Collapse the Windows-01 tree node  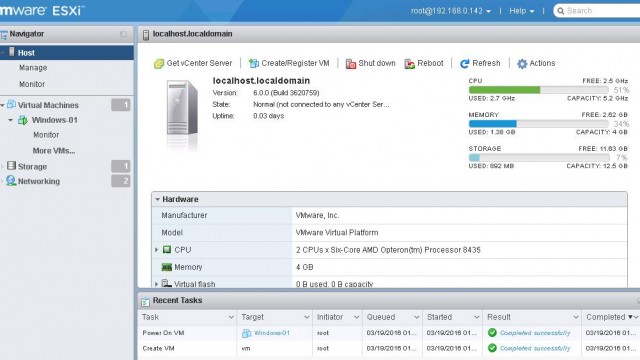(11, 120)
